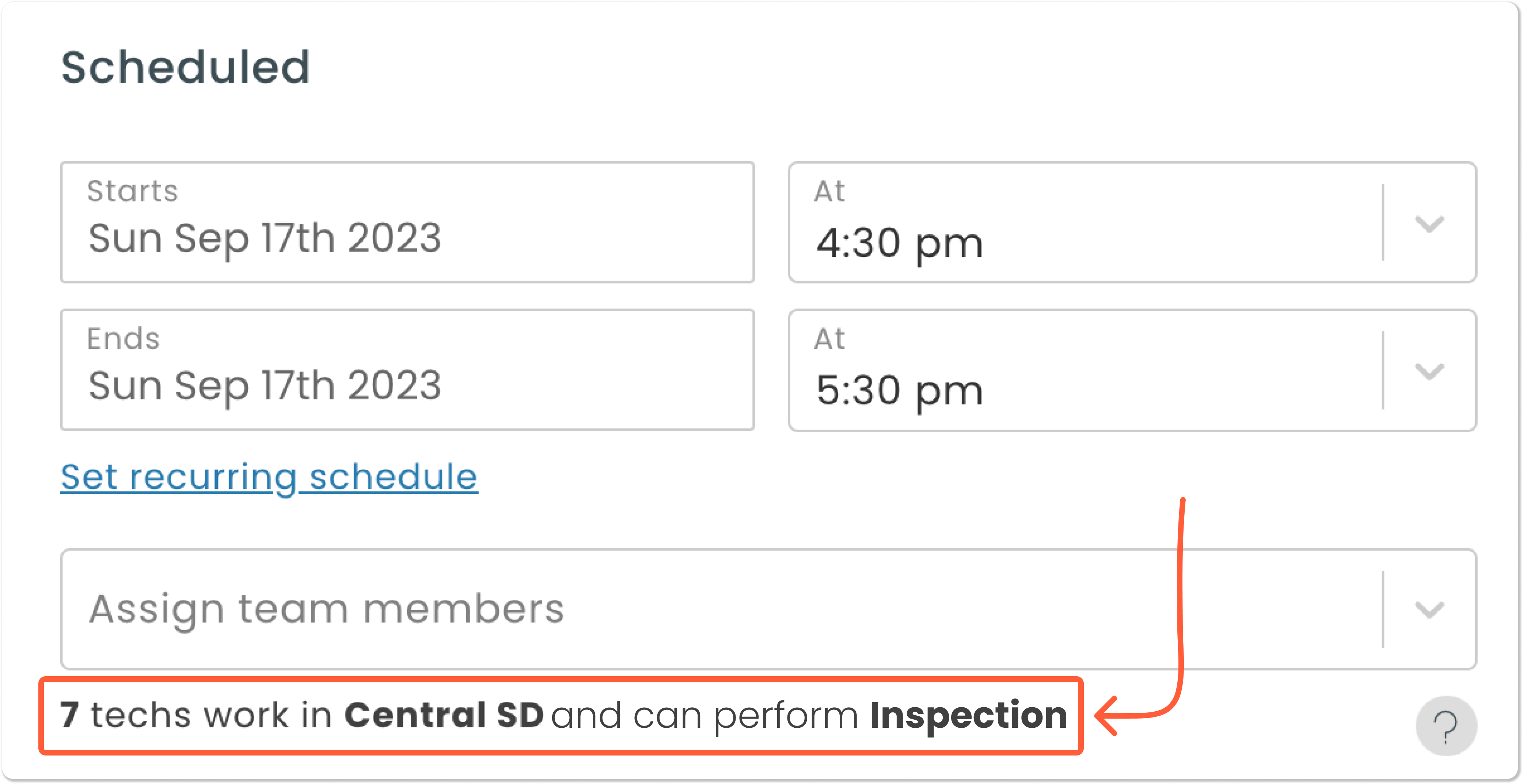Viewport: 1523px width, 784px height.
Task: Open the Set recurring schedule link
Action: point(269,476)
